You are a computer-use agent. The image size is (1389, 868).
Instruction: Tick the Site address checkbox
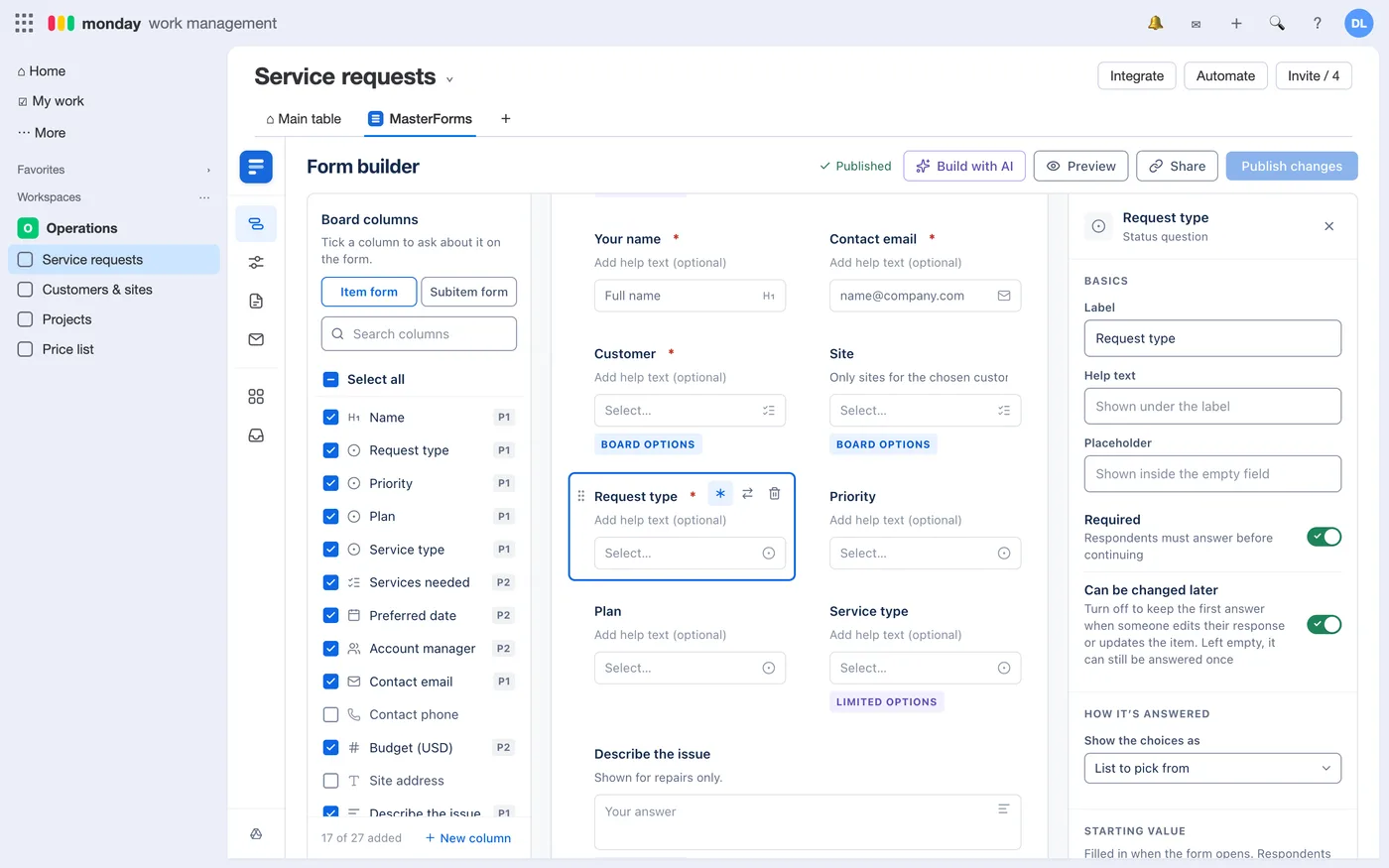331,781
